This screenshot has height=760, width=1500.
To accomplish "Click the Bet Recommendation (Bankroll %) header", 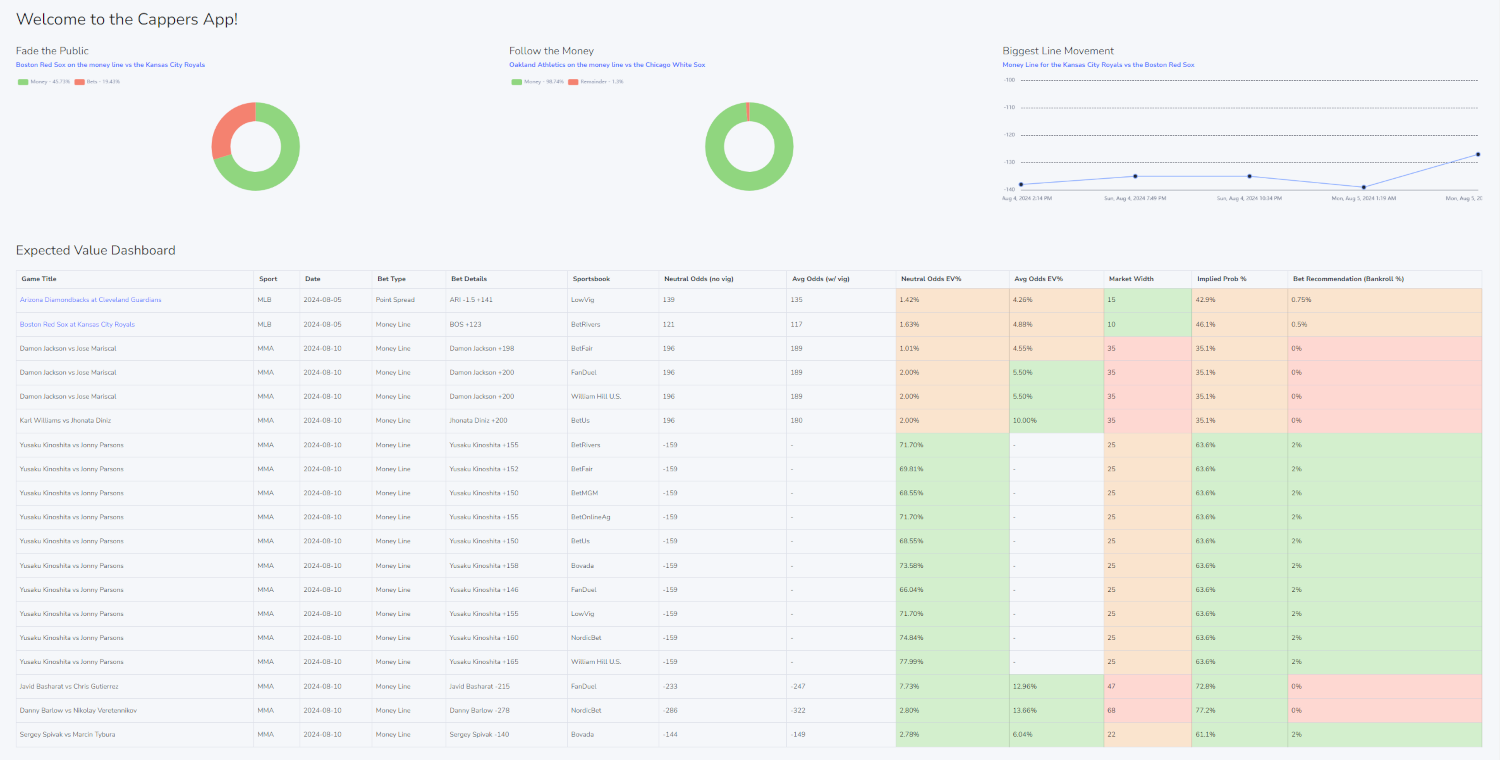I will pos(1384,279).
